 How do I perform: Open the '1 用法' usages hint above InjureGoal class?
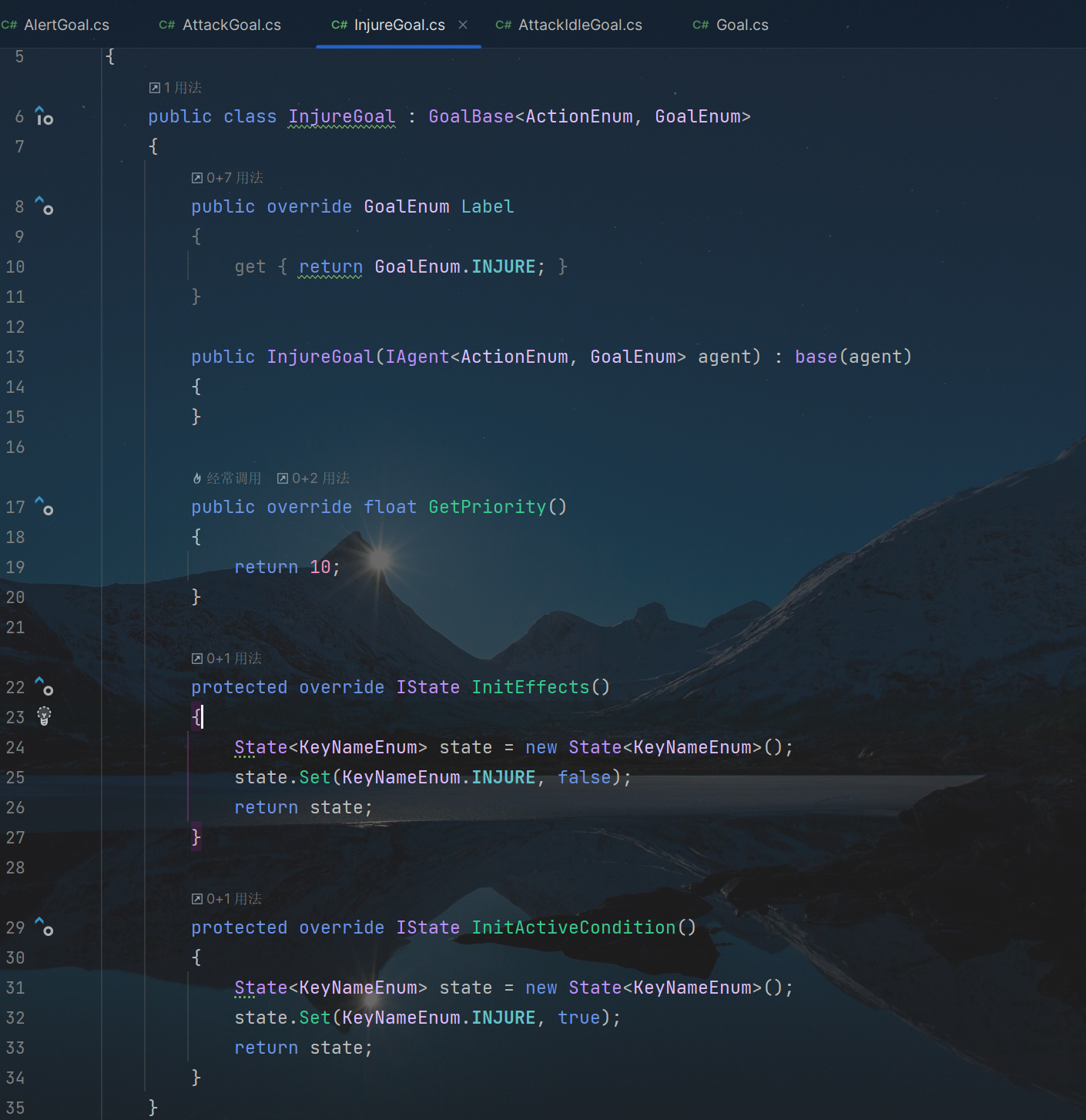click(x=176, y=88)
